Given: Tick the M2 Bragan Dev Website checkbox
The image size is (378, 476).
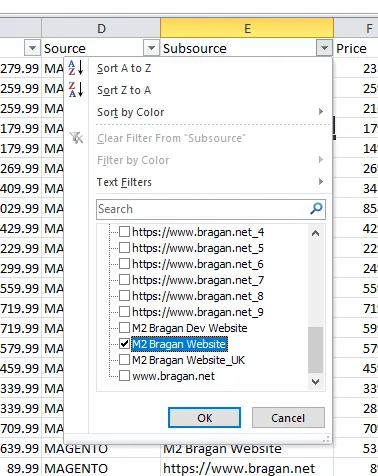Looking at the screenshot, I should tap(124, 327).
